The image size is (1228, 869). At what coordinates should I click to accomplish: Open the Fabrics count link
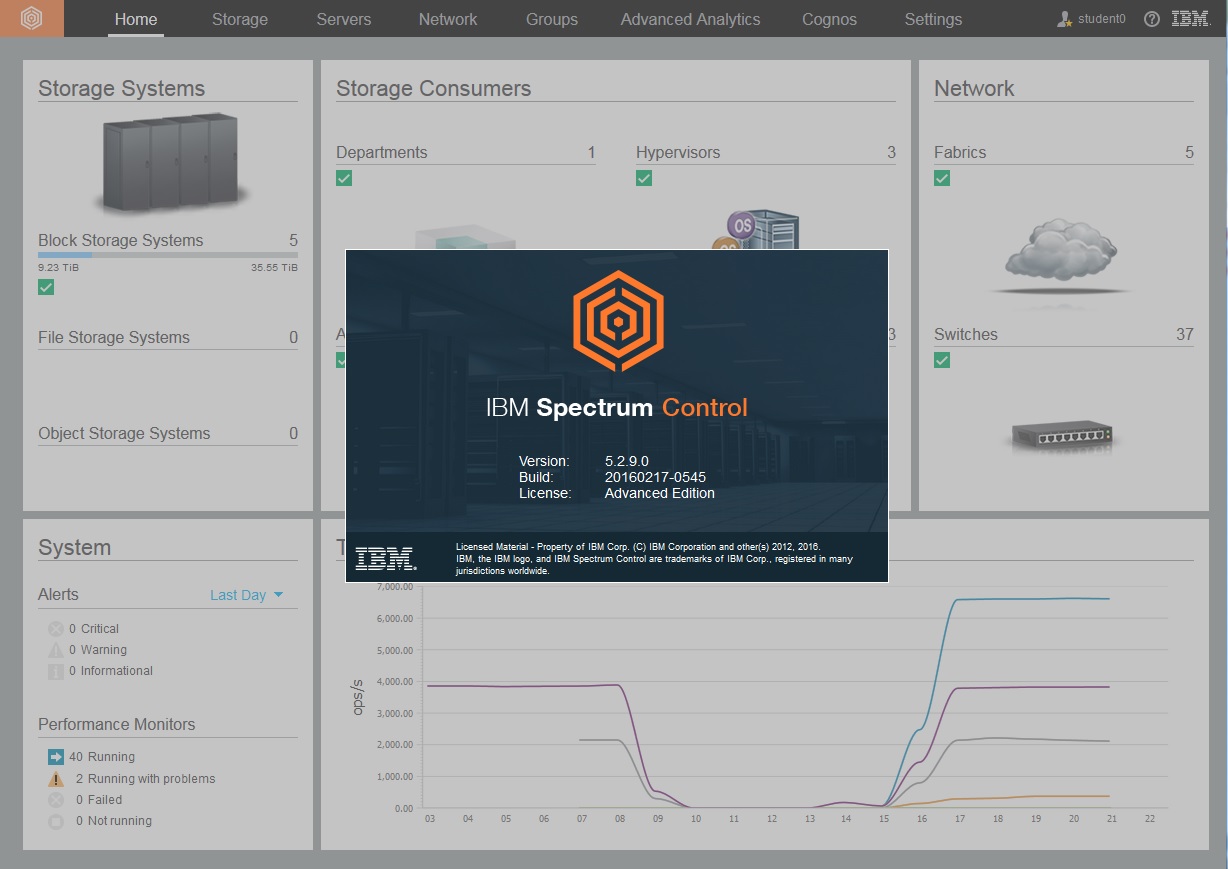1189,152
